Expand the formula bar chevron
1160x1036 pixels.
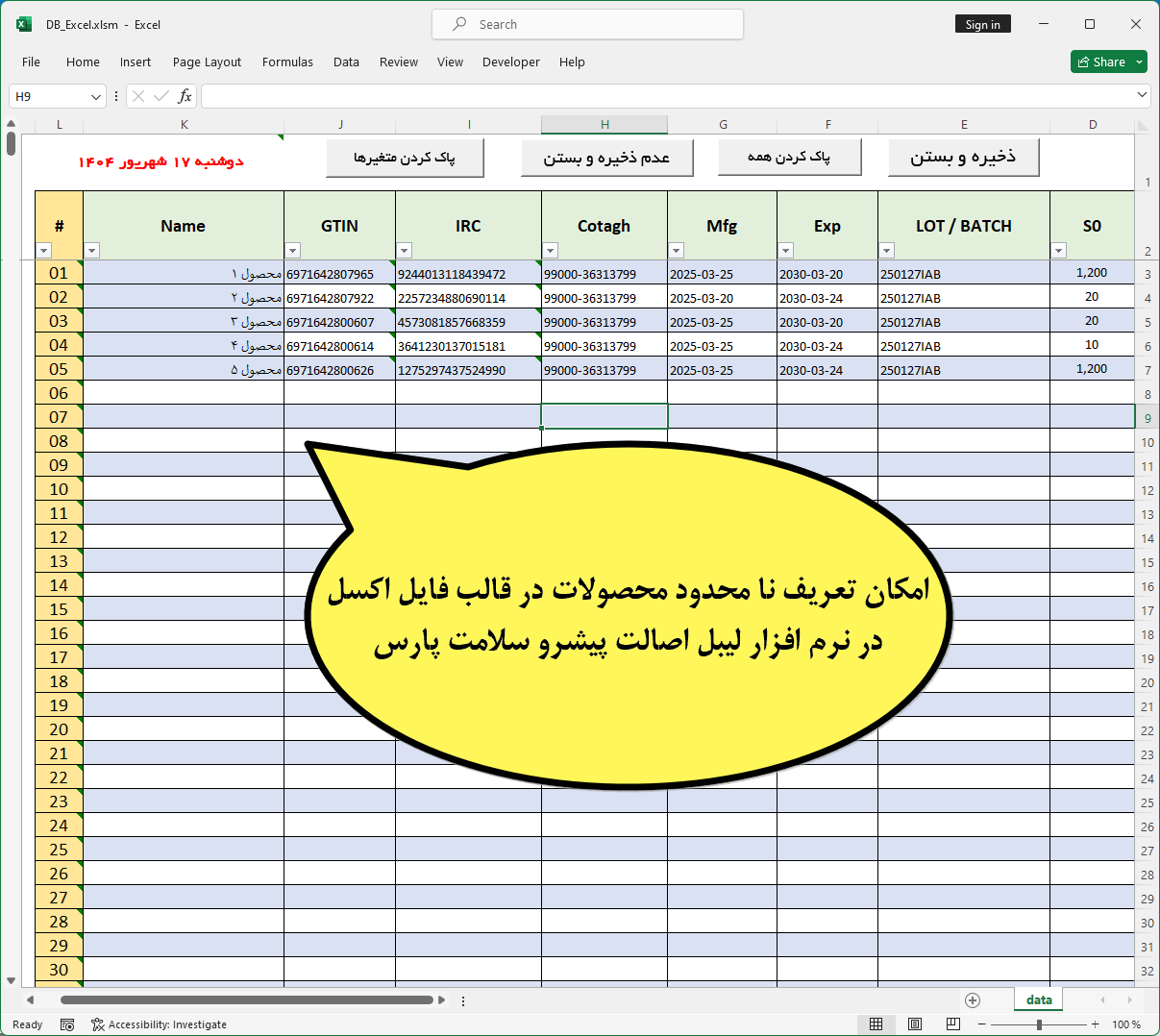1142,95
